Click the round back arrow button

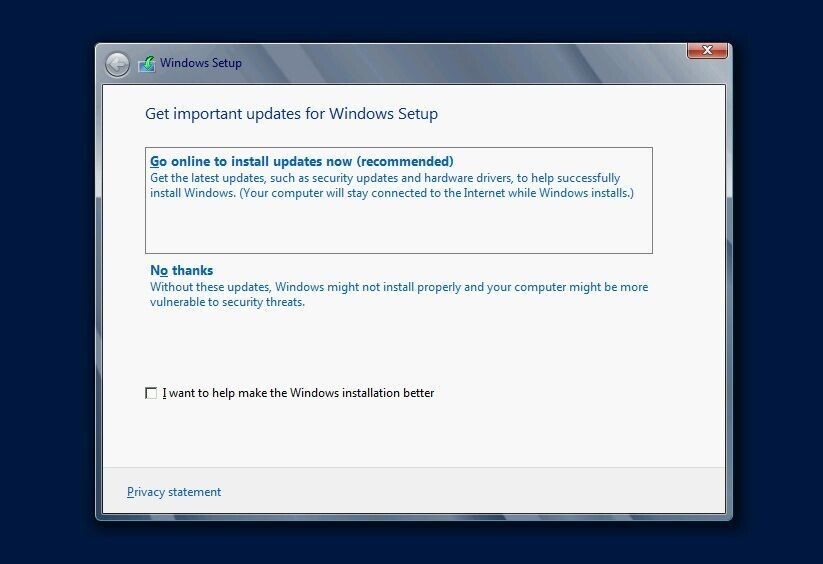click(117, 65)
